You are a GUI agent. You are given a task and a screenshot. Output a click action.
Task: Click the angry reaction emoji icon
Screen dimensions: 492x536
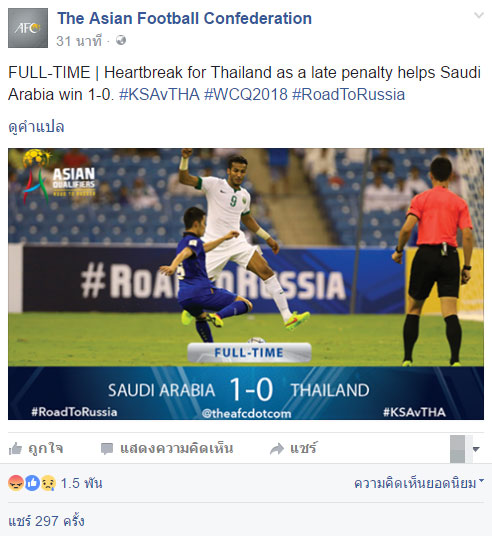16,483
